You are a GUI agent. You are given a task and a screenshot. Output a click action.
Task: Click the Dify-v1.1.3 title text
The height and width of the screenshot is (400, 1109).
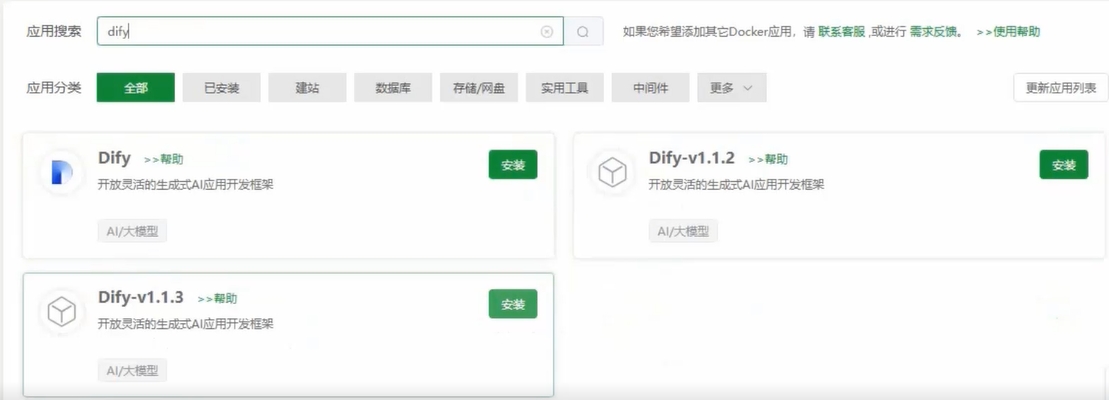(141, 298)
